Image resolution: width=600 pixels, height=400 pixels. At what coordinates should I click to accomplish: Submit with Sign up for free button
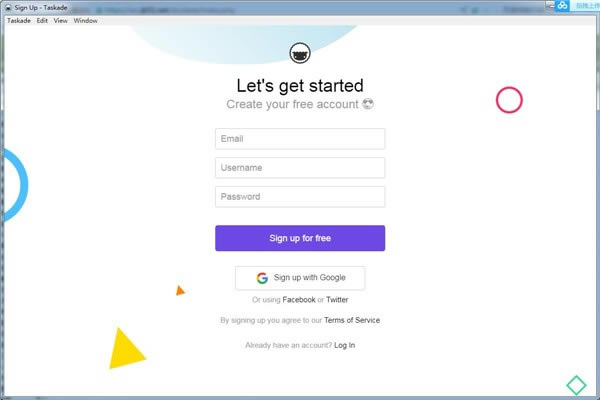(x=300, y=238)
